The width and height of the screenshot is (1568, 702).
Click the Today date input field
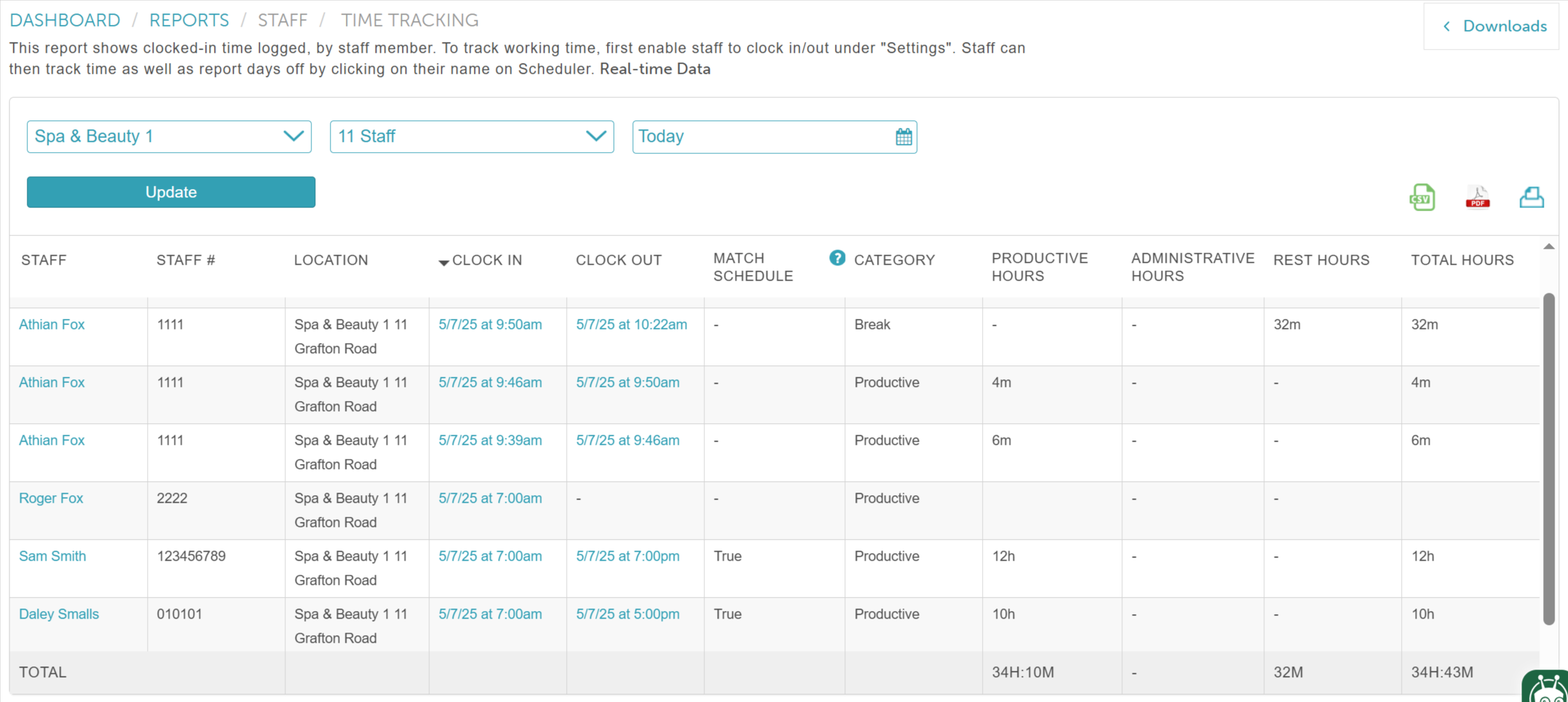(761, 137)
